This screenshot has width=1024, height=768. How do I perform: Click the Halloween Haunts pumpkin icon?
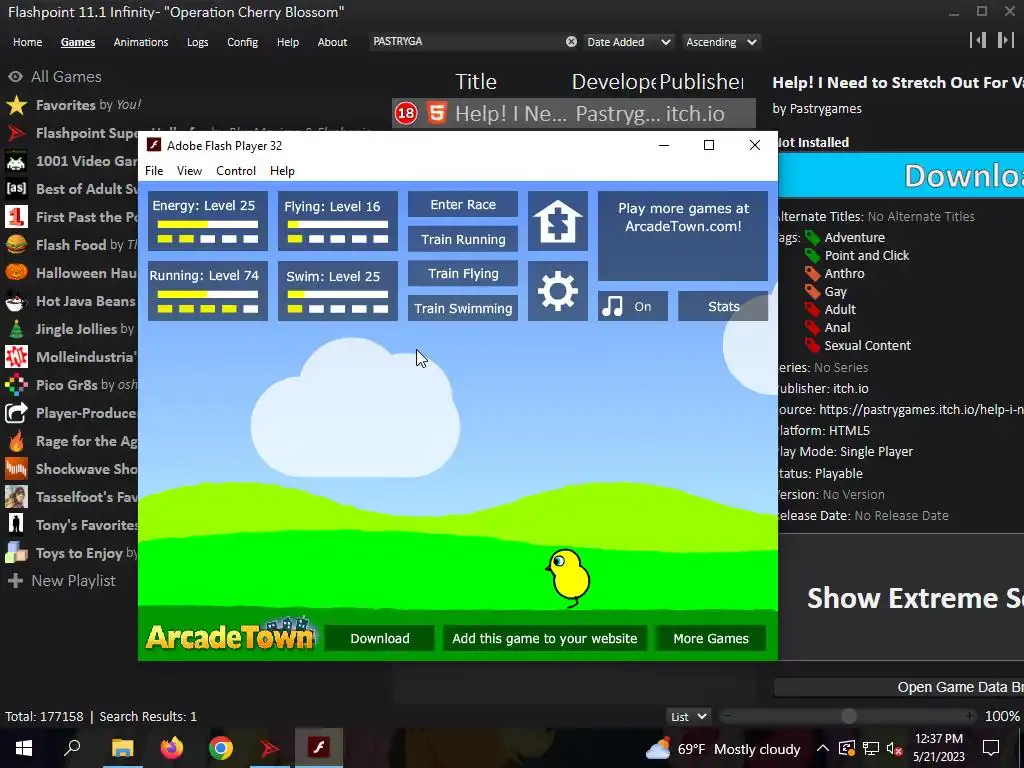(16, 273)
